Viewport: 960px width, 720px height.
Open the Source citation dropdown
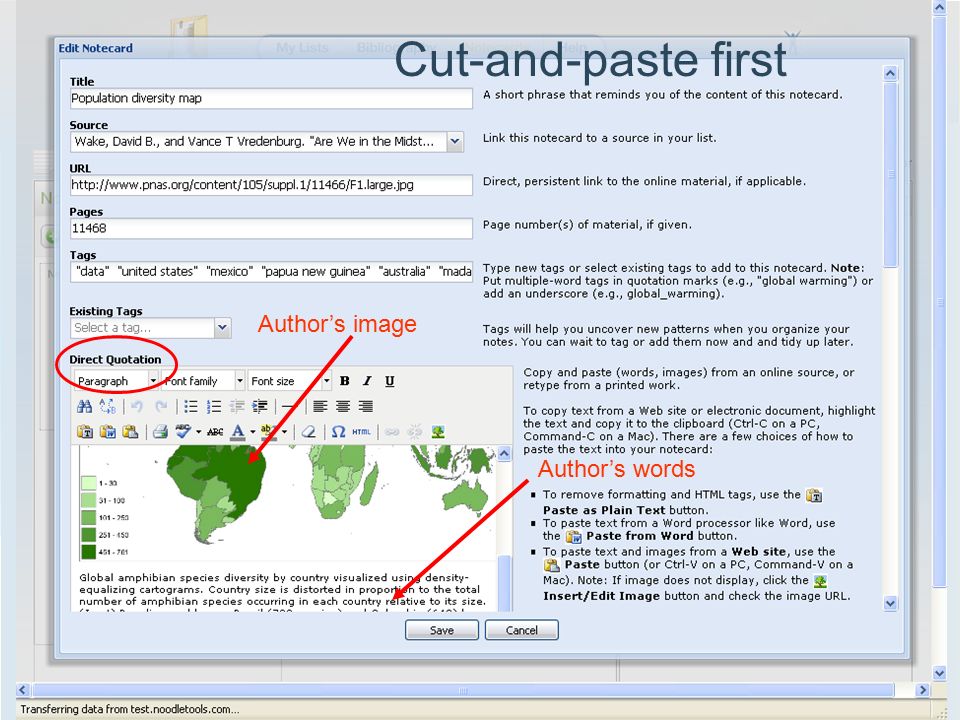pos(454,141)
